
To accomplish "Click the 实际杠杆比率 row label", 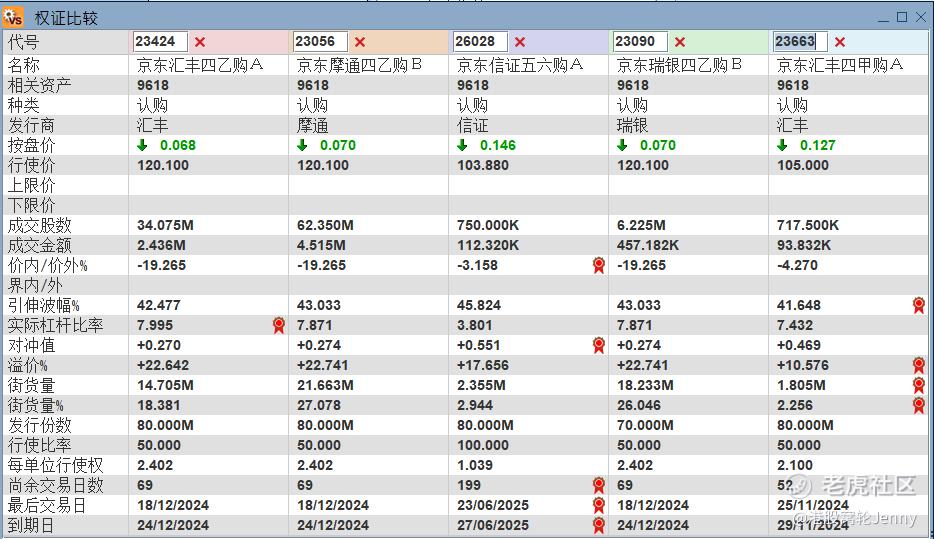I will [x=55, y=325].
